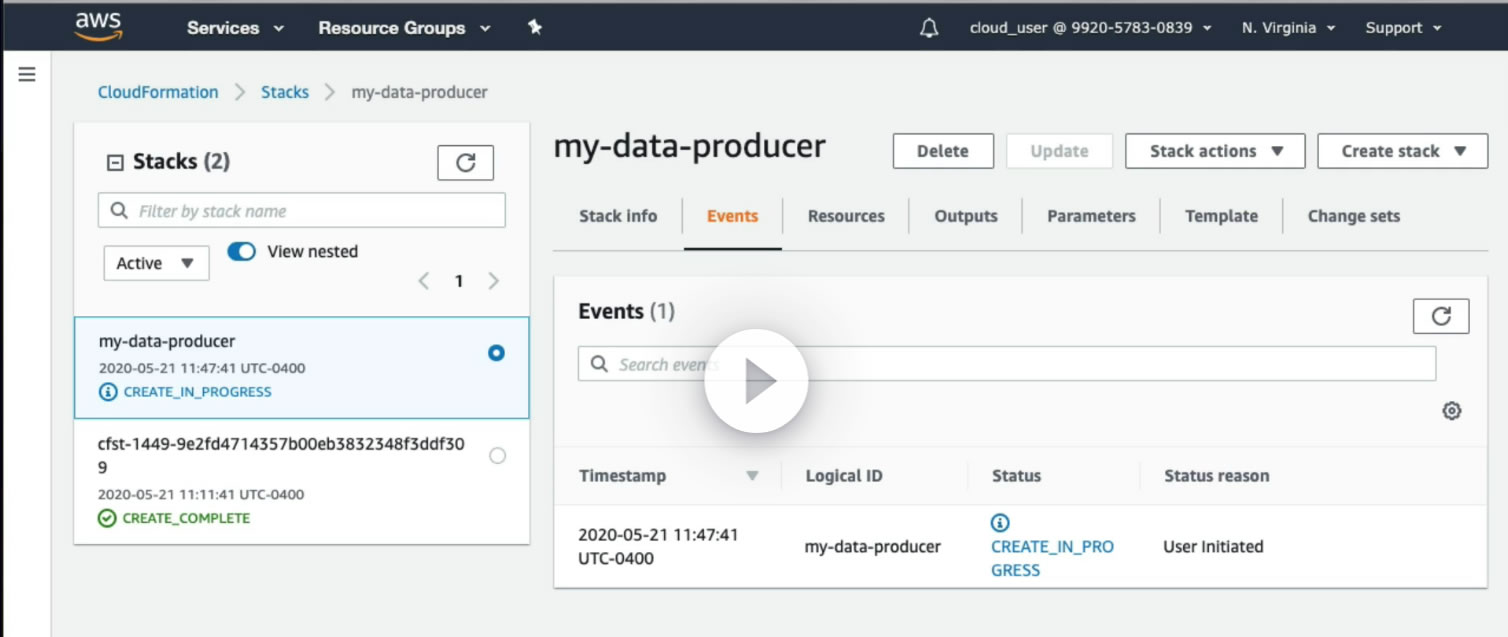Select the my-data-producer stack radio button
The height and width of the screenshot is (637, 1508).
click(496, 353)
